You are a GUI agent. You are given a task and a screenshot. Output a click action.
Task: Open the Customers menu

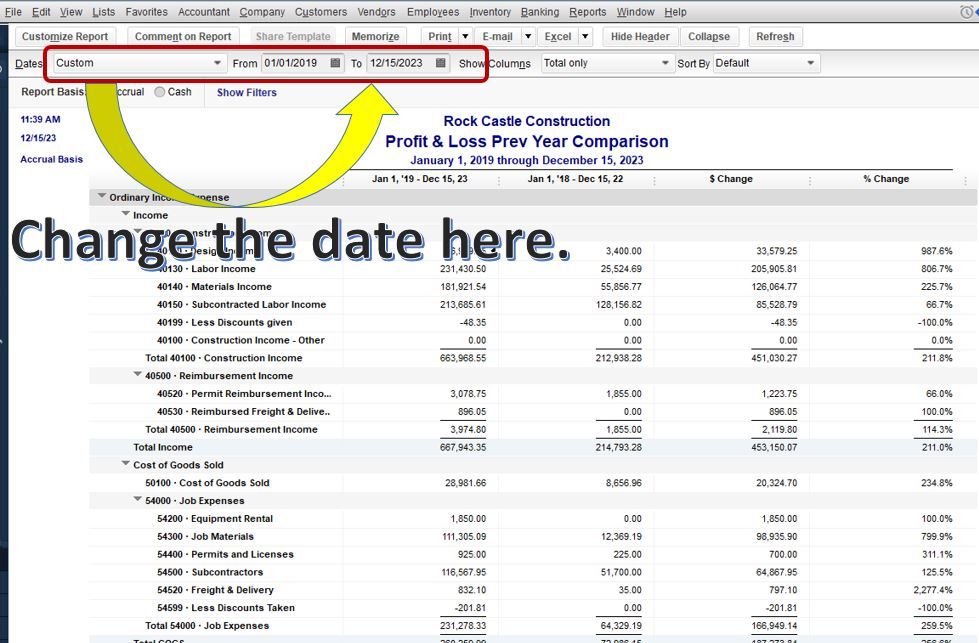point(320,12)
